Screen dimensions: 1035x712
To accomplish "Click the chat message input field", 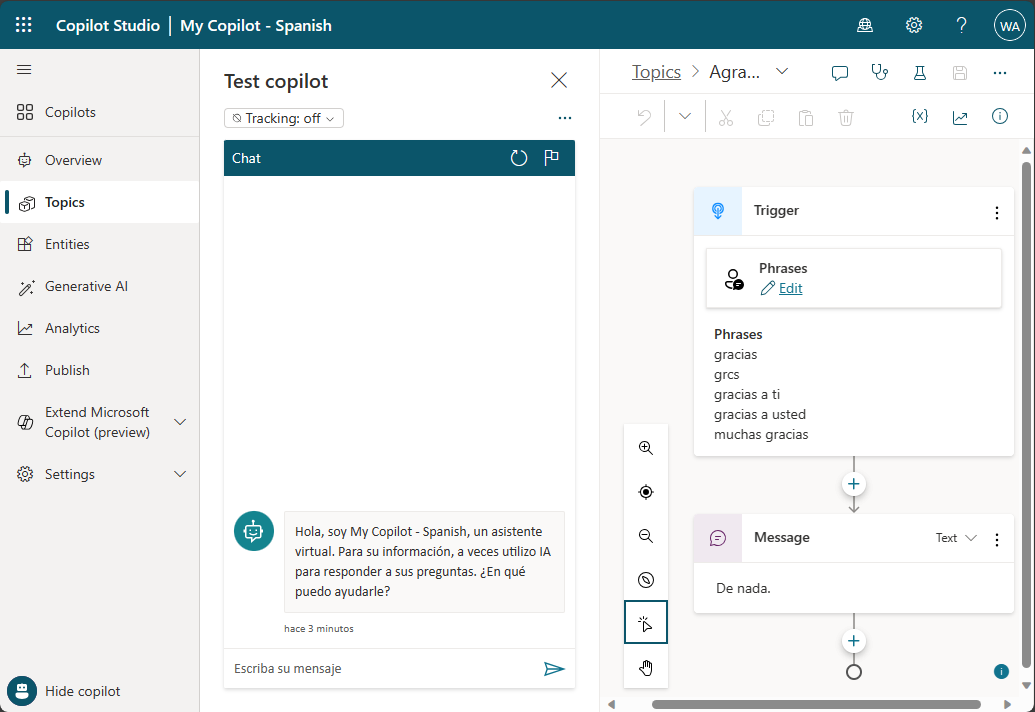I will [x=383, y=668].
